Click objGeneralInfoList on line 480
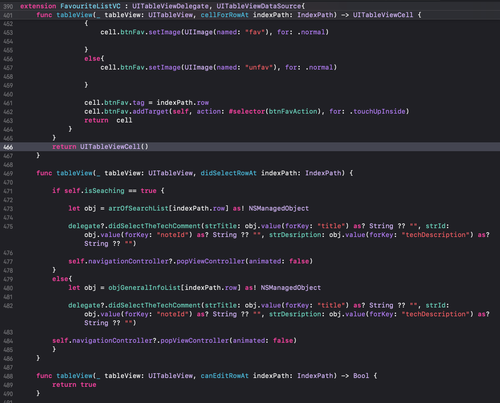This screenshot has height=403, width=500. click(144, 288)
